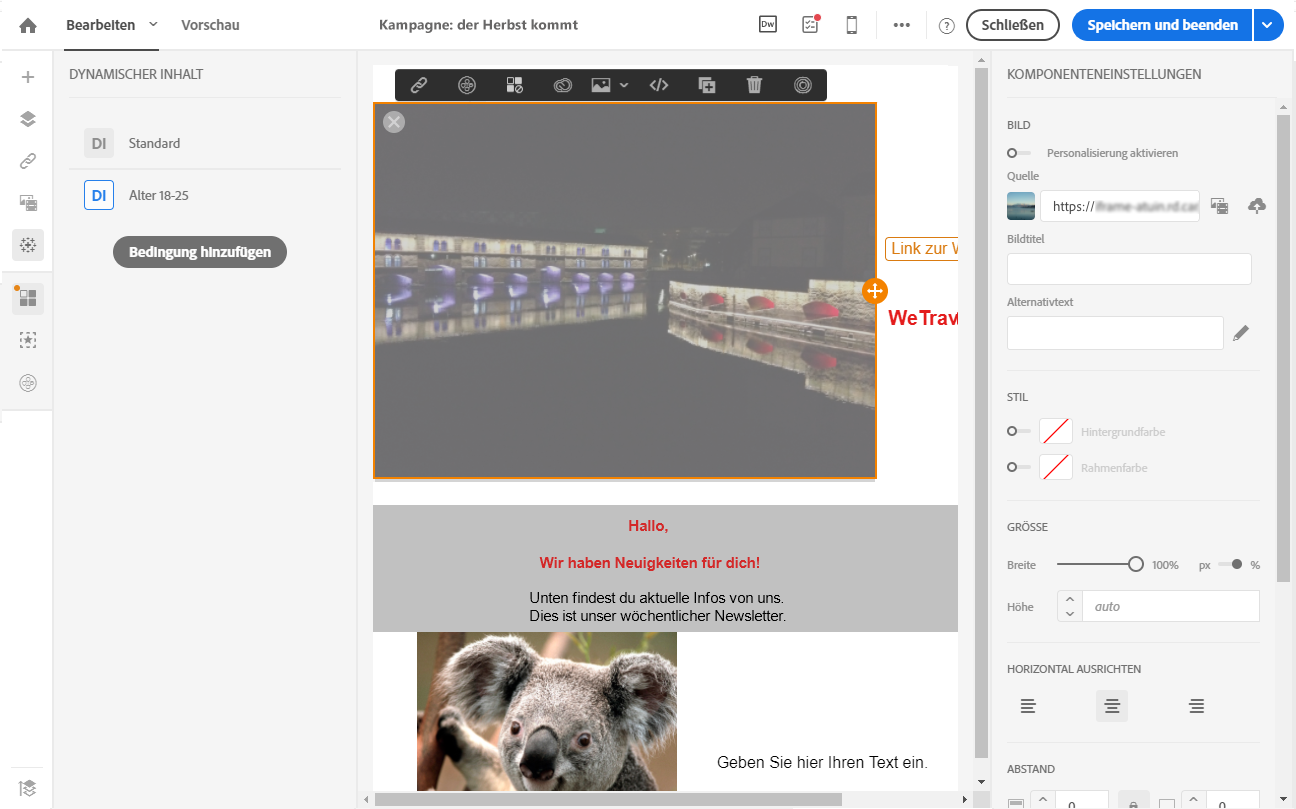The height and width of the screenshot is (809, 1296).
Task: Click the canvas horizontal scrollbar
Action: tap(608, 799)
